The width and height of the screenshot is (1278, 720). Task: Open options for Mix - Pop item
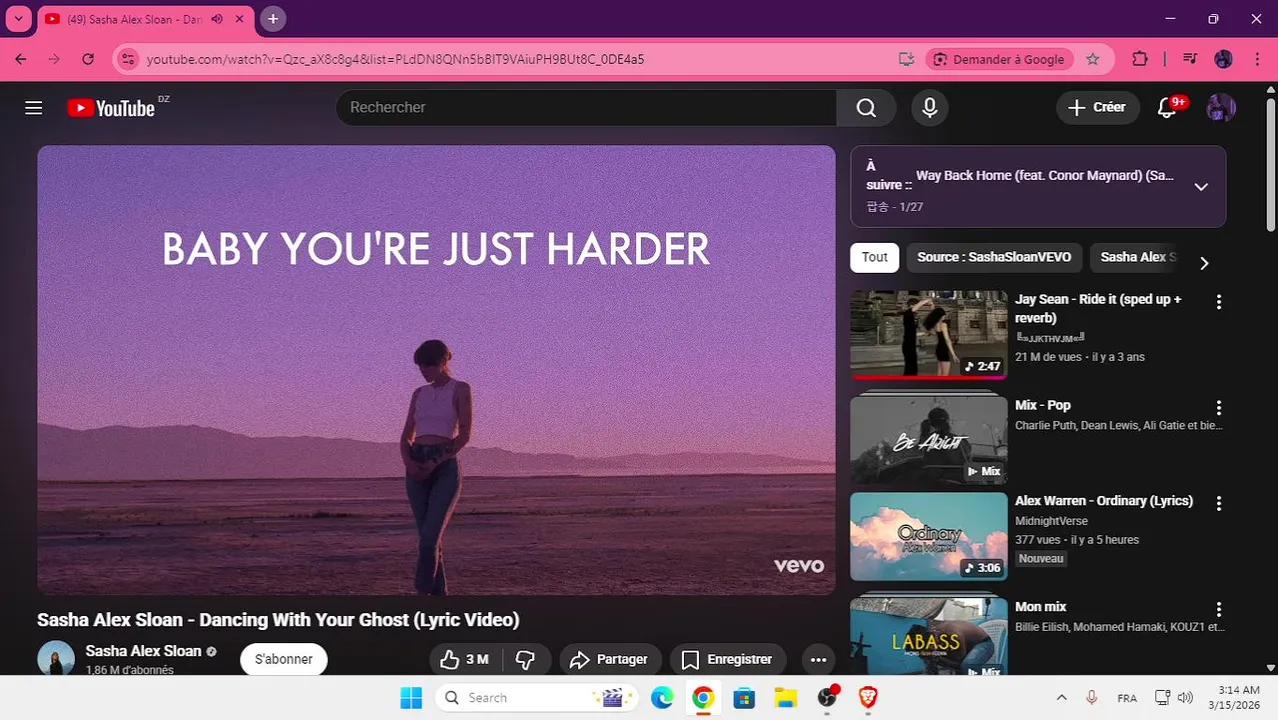(1218, 408)
